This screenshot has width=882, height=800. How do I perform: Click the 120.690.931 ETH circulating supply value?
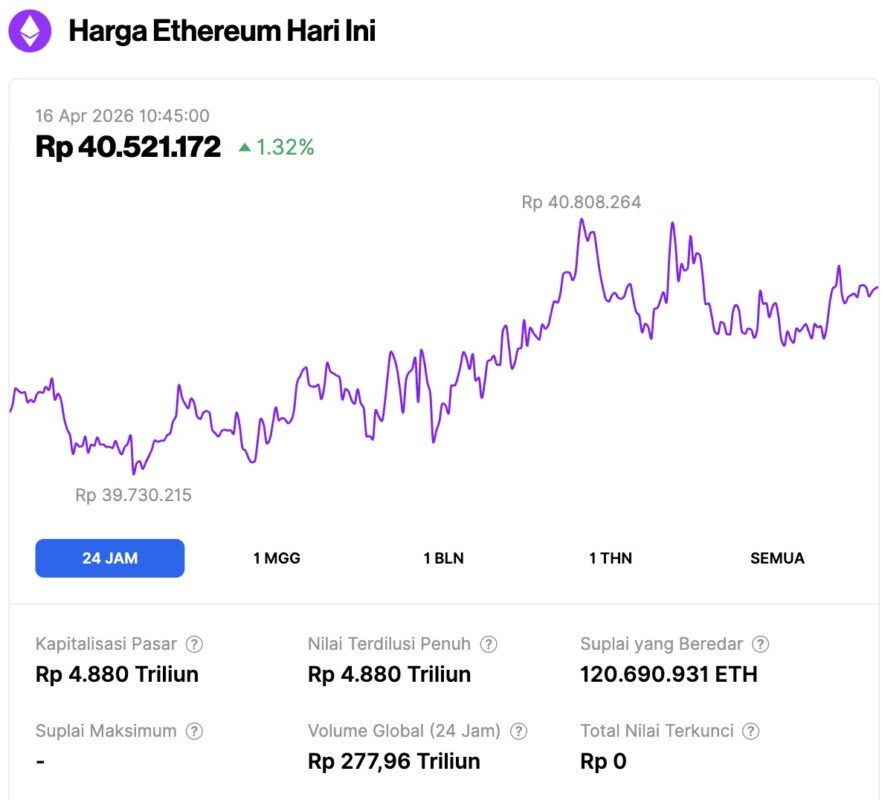click(x=668, y=674)
